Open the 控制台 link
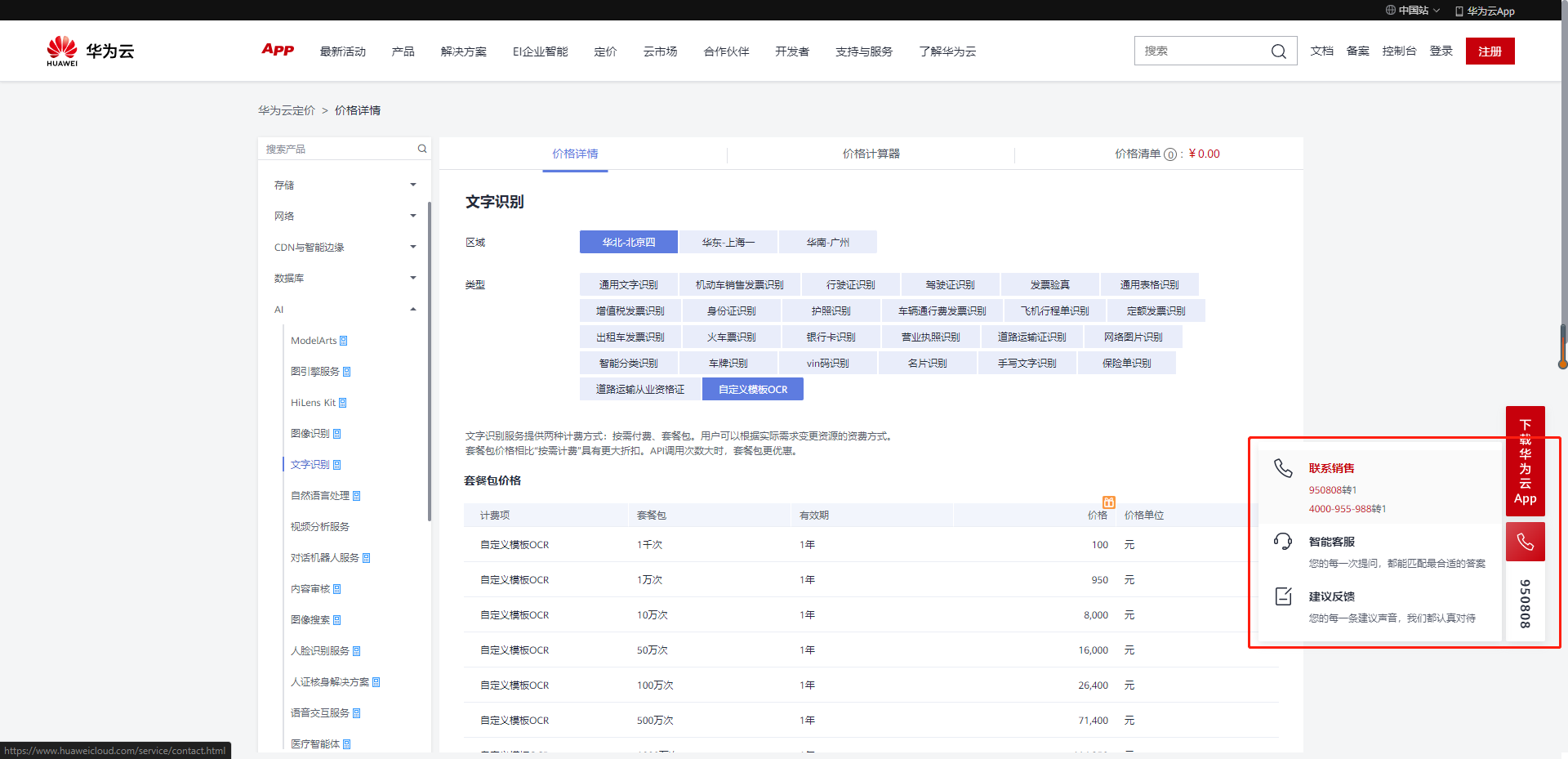Screen dimensions: 1568x759 [1399, 51]
